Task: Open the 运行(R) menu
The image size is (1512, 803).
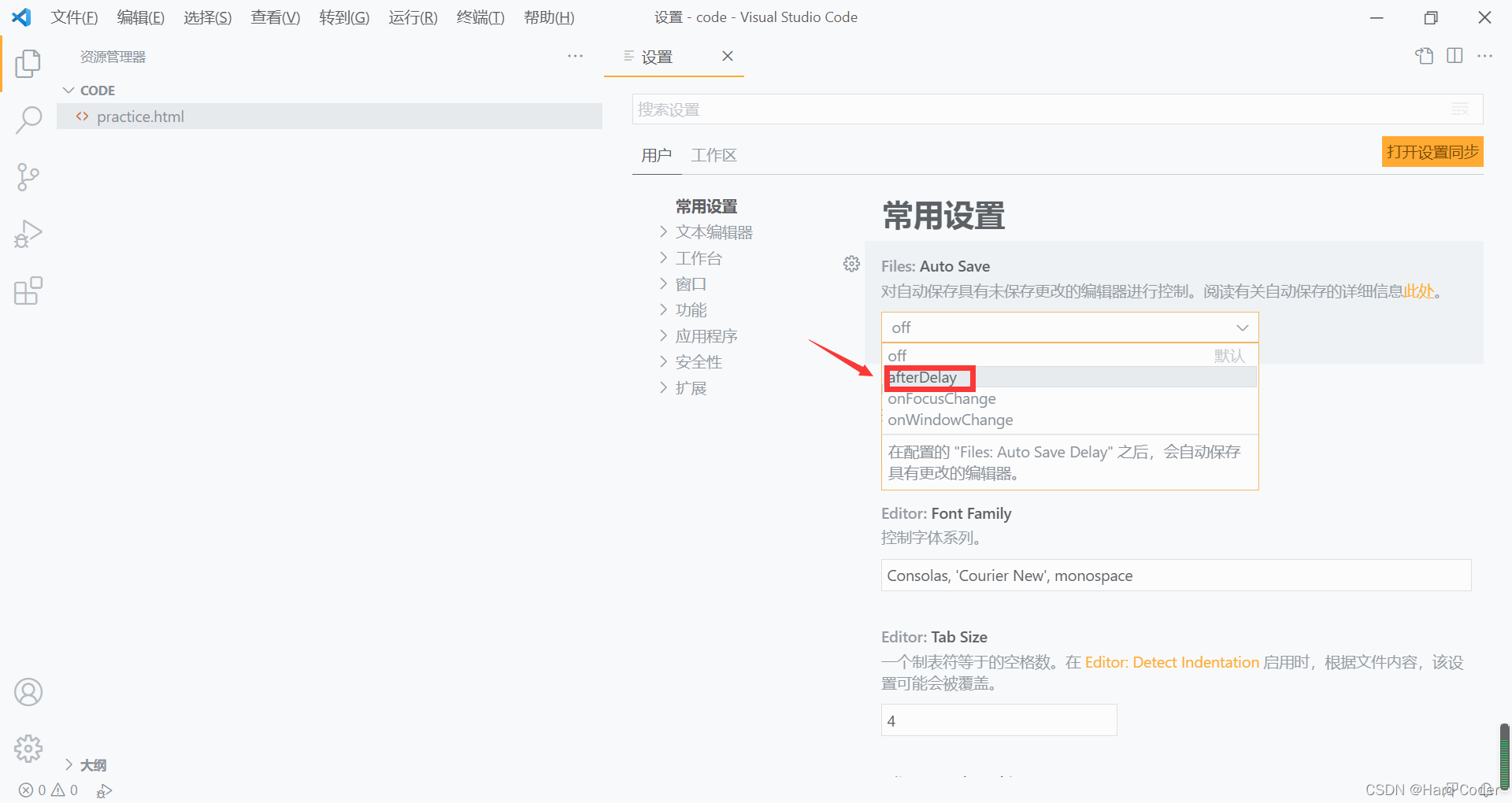Action: 413,17
